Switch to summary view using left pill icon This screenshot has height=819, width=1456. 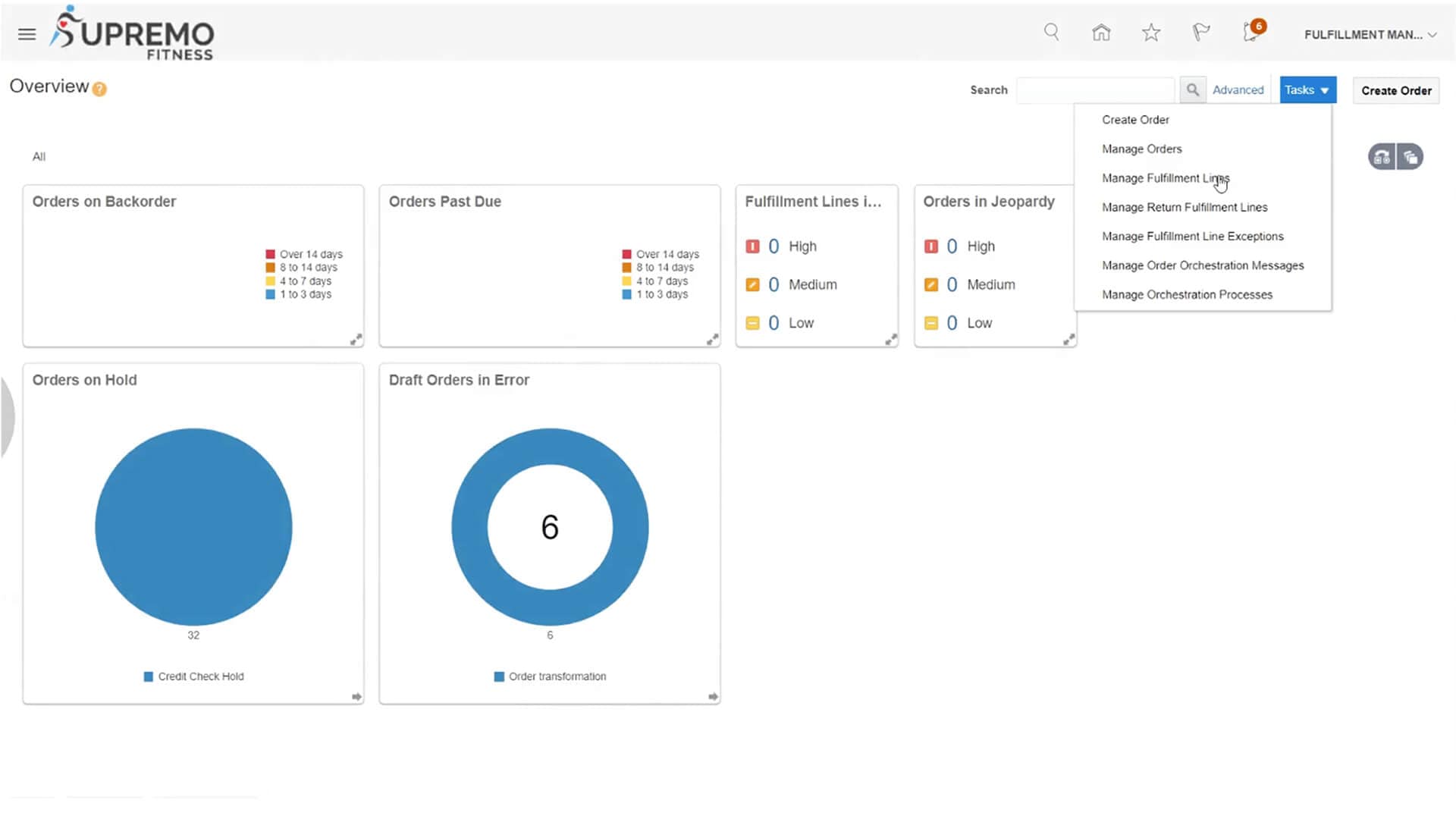(1382, 157)
